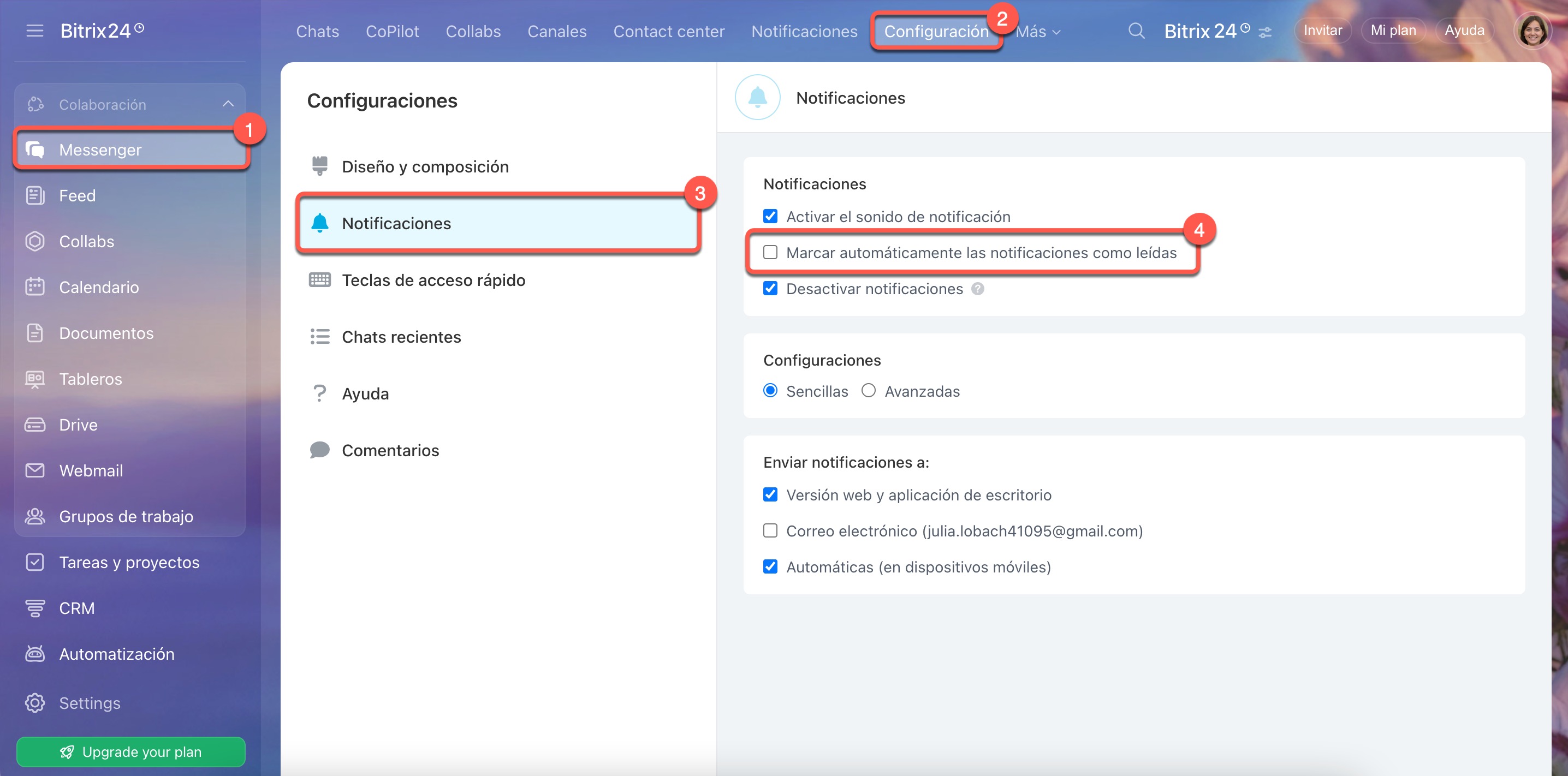Image resolution: width=1568 pixels, height=776 pixels.
Task: Click the Colaboración section icon
Action: click(x=35, y=104)
